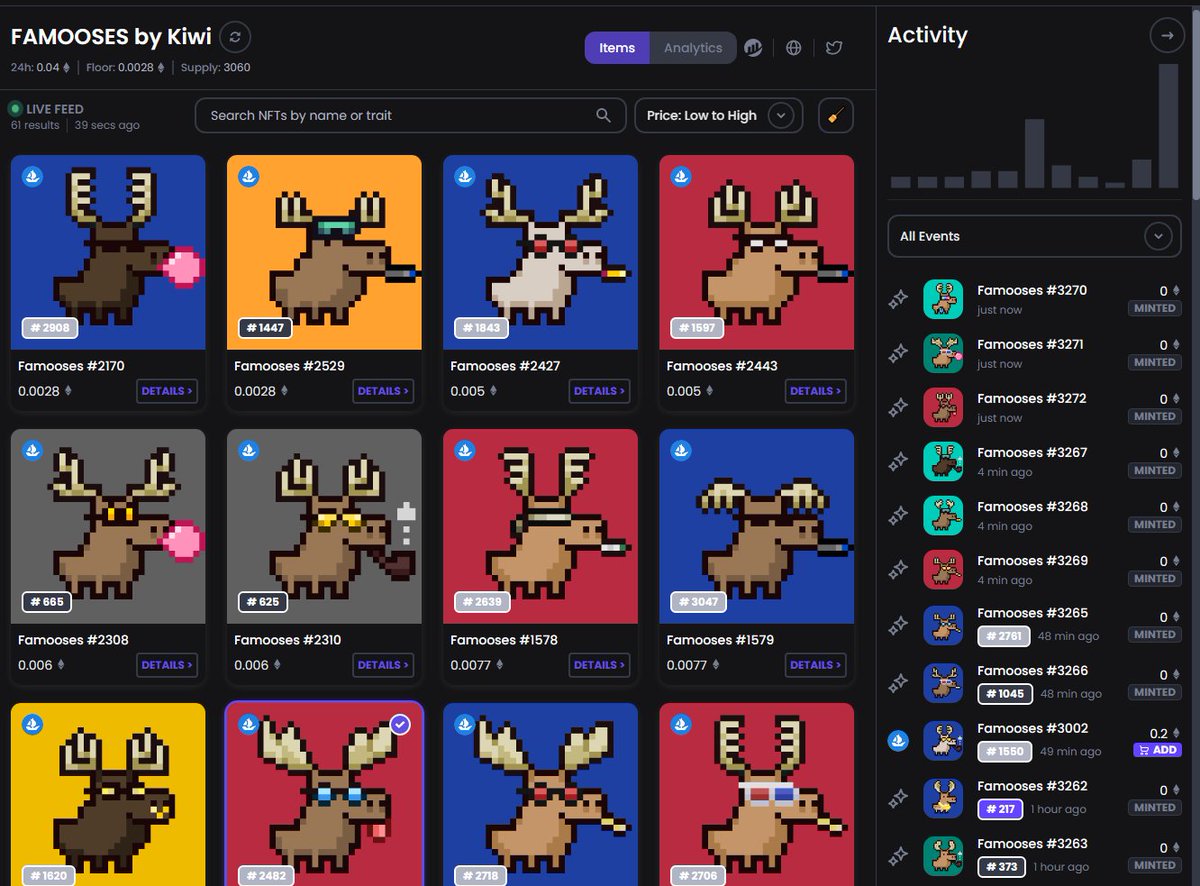The height and width of the screenshot is (886, 1200).
Task: Open the Price: Low to High dropdown
Action: point(718,115)
